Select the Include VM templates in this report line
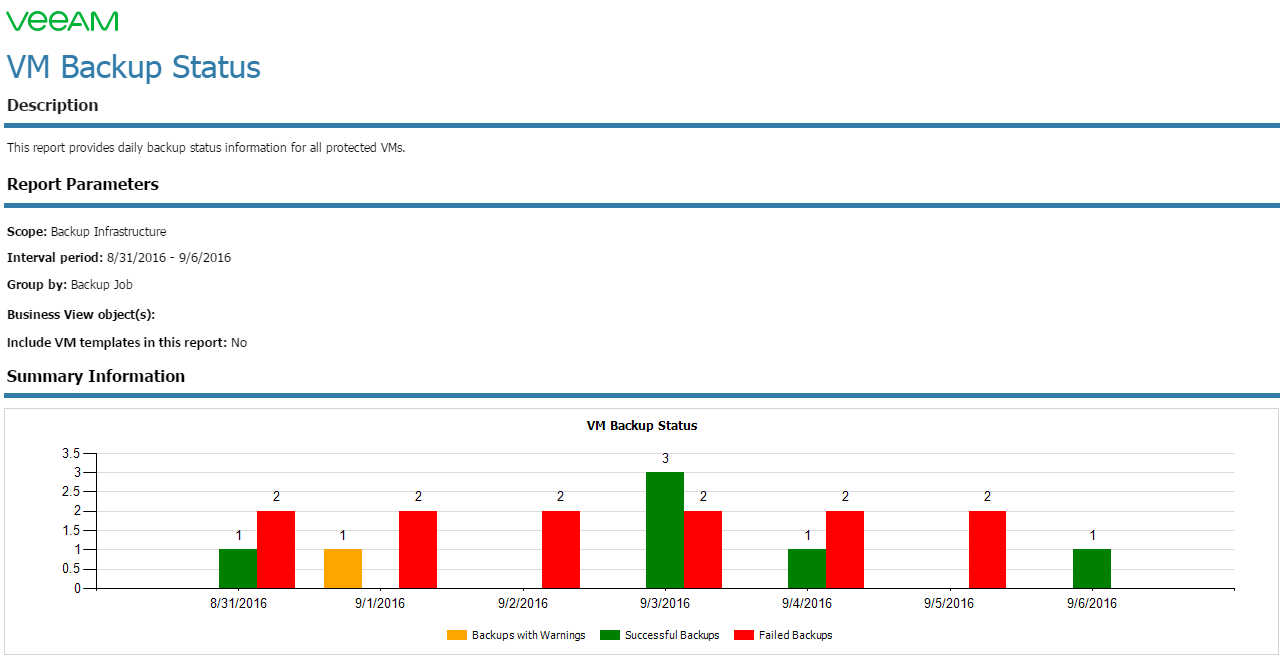The height and width of the screenshot is (658, 1284). (x=127, y=342)
